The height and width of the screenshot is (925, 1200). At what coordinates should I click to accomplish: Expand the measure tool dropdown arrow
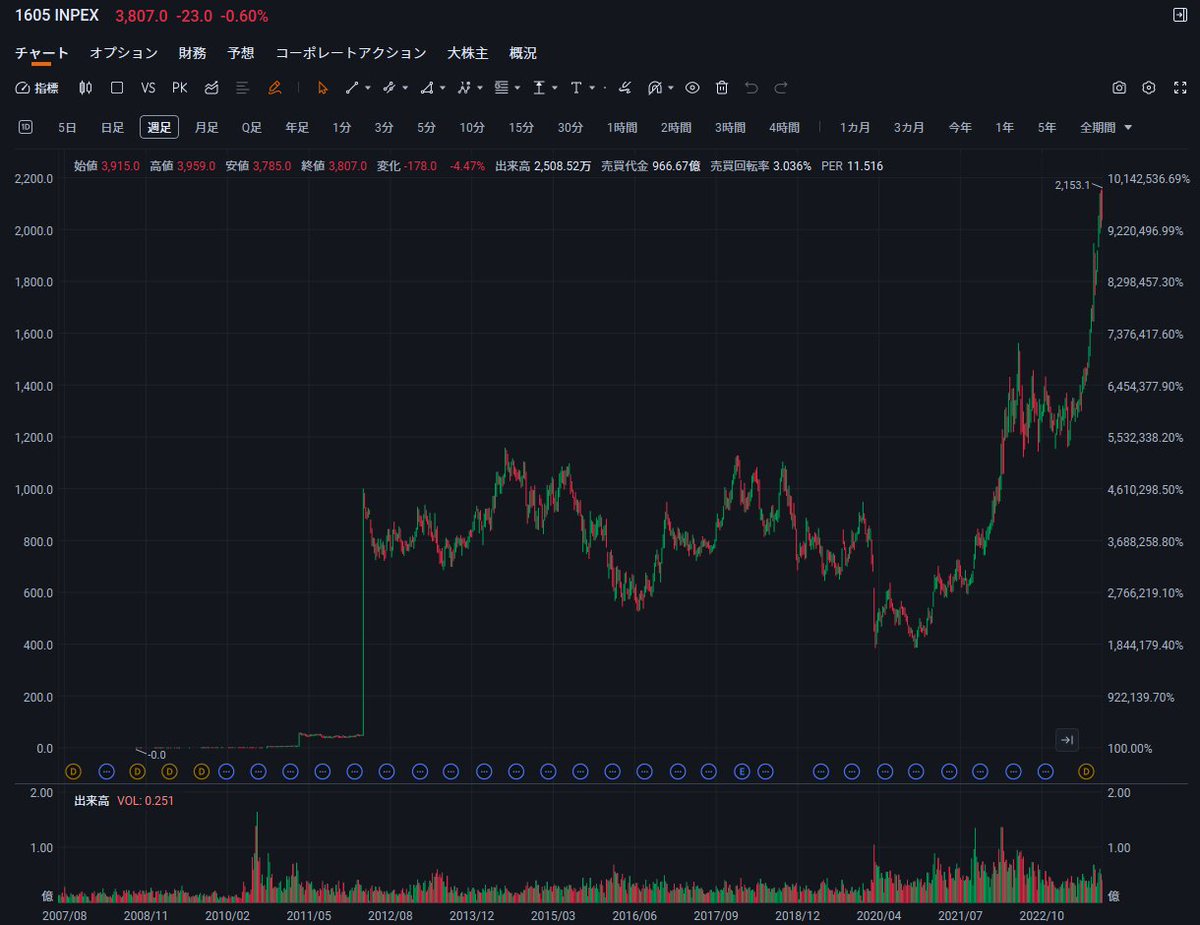tap(555, 88)
